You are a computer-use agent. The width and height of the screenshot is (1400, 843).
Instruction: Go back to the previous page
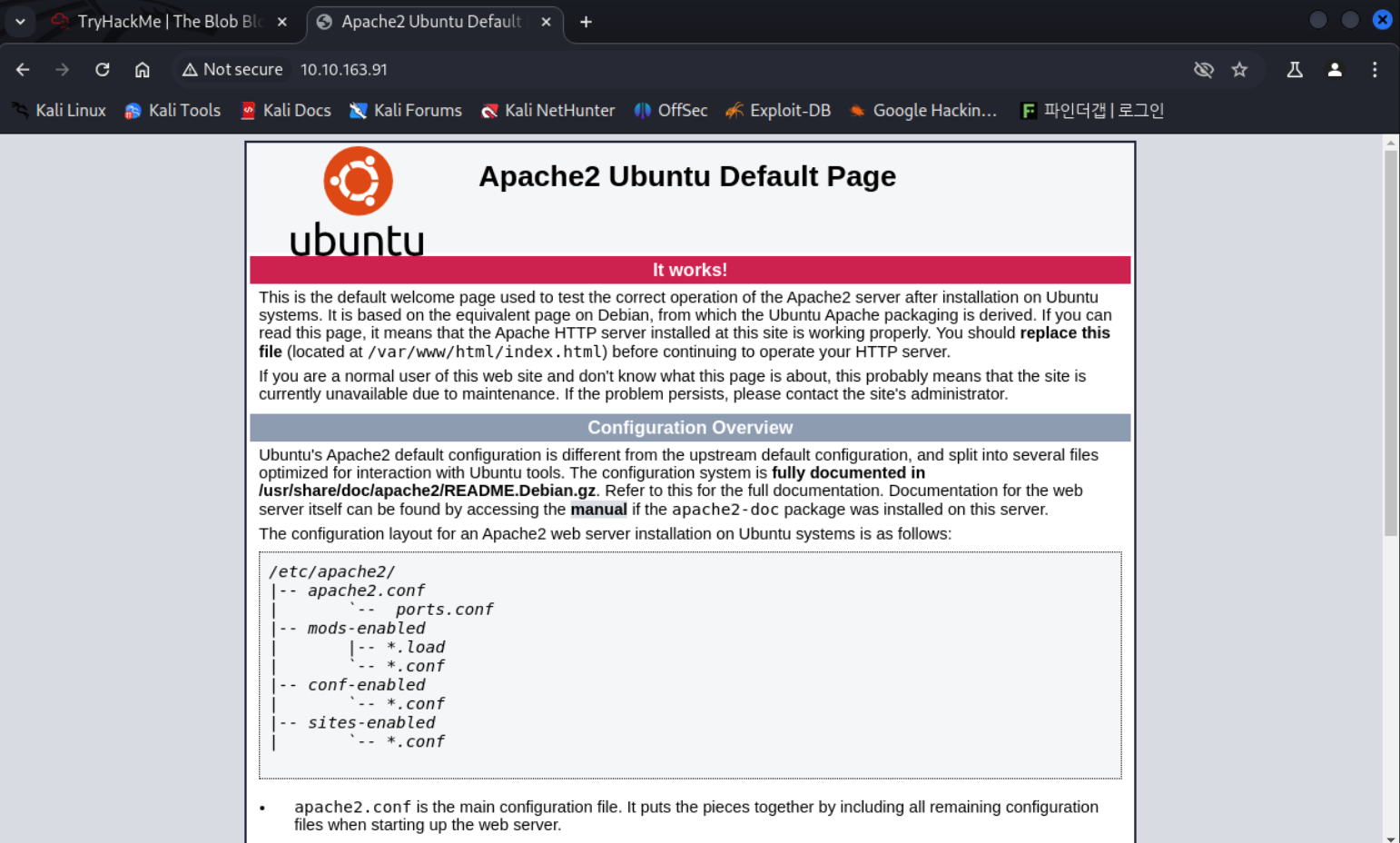23,70
